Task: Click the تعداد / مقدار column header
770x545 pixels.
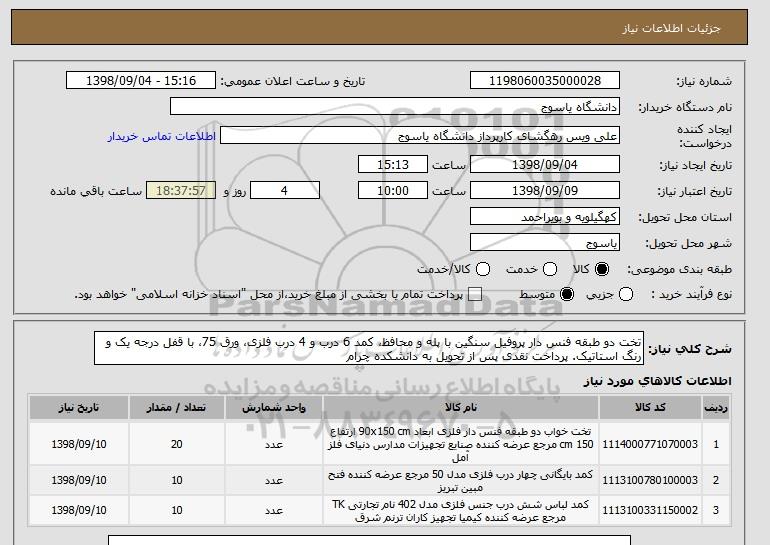Action: 177,408
